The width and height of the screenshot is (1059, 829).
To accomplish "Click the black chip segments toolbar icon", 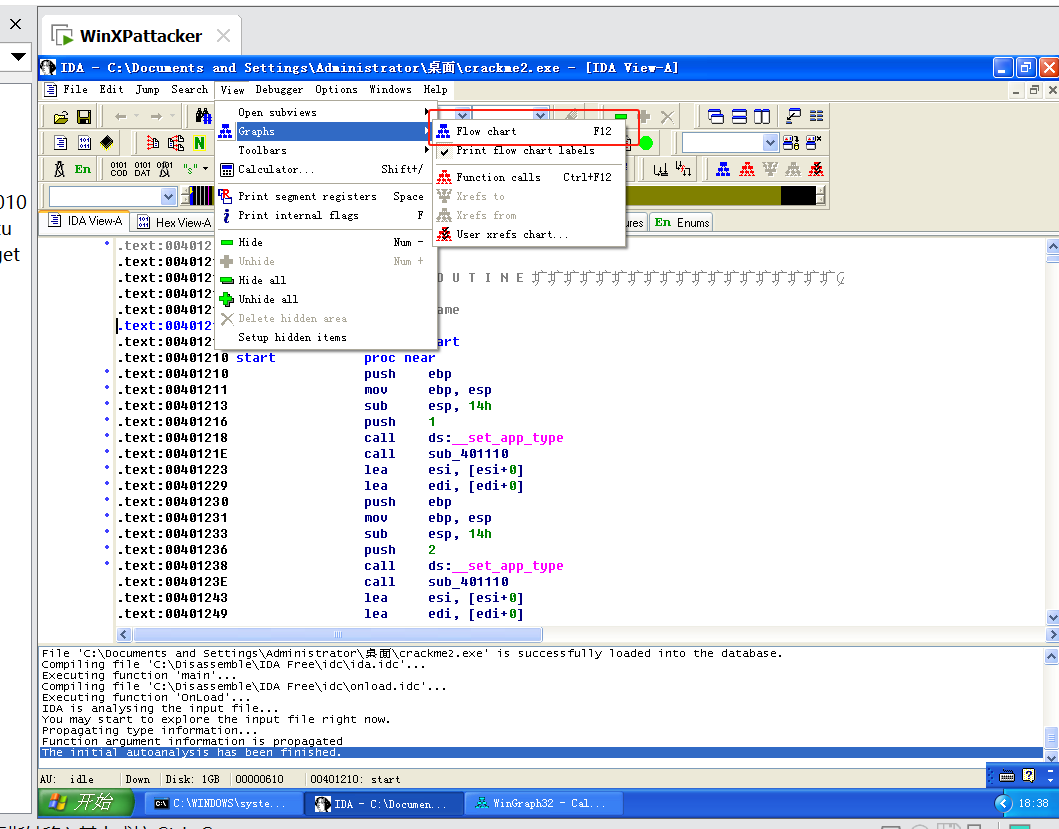I will tap(107, 143).
